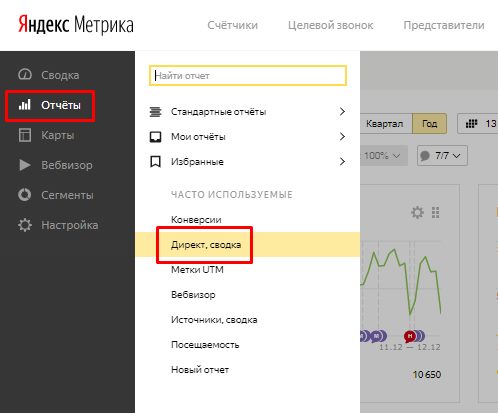Open the 100% sampling dropdown
This screenshot has height=413, width=498.
click(x=384, y=155)
